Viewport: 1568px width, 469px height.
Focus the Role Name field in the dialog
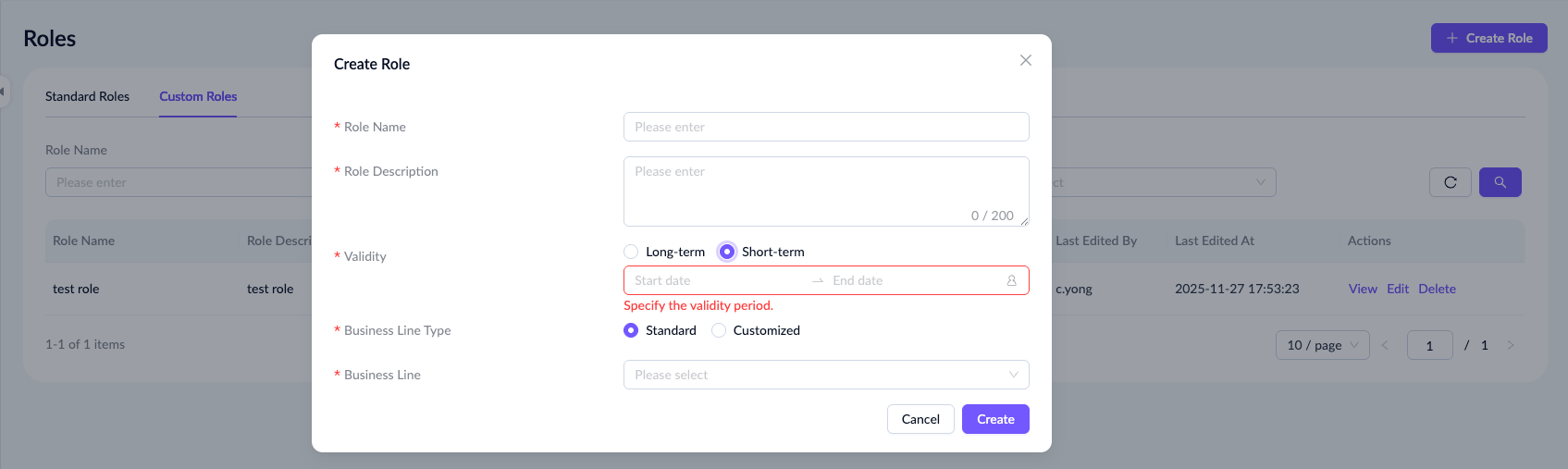tap(826, 127)
